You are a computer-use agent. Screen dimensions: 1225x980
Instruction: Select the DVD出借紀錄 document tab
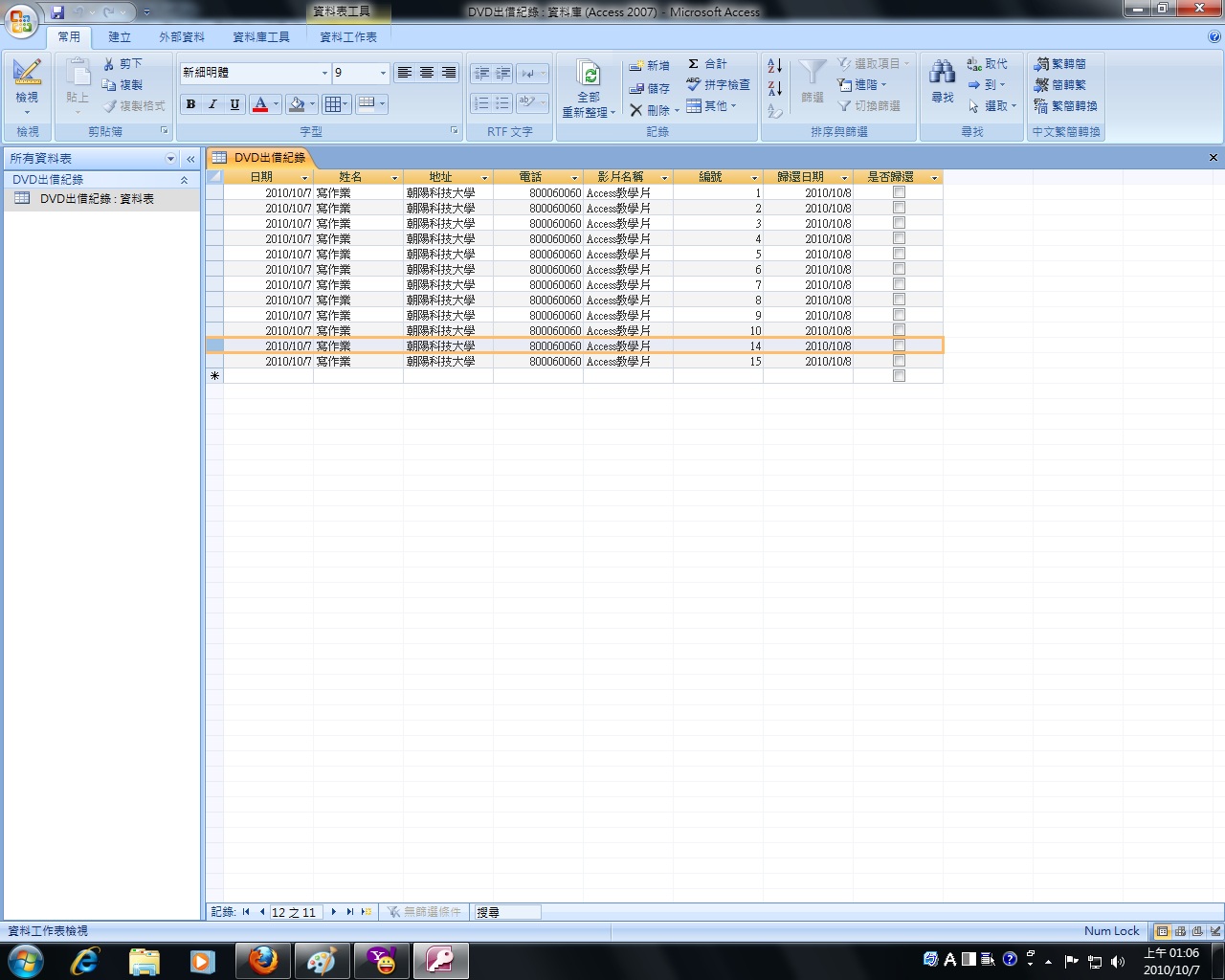point(259,158)
